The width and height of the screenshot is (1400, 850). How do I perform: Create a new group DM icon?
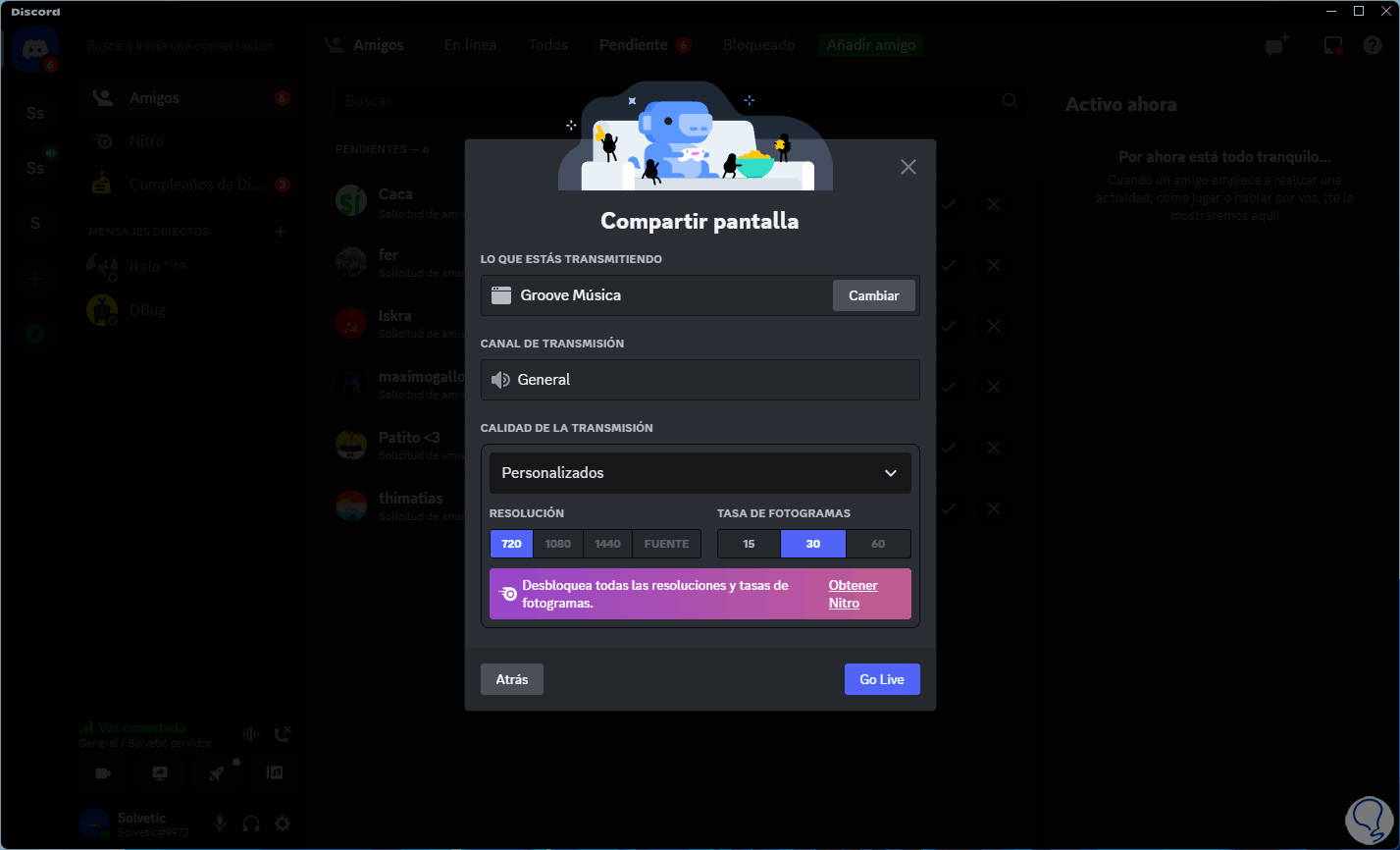click(1276, 45)
